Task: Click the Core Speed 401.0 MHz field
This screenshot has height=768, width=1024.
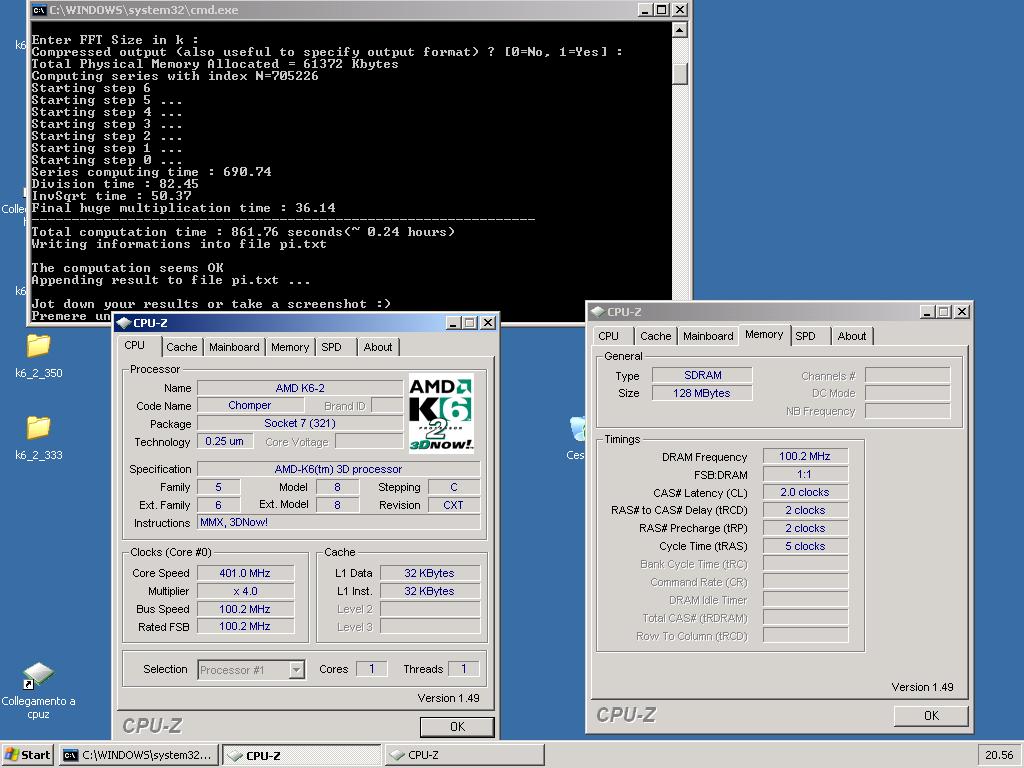Action: click(245, 573)
